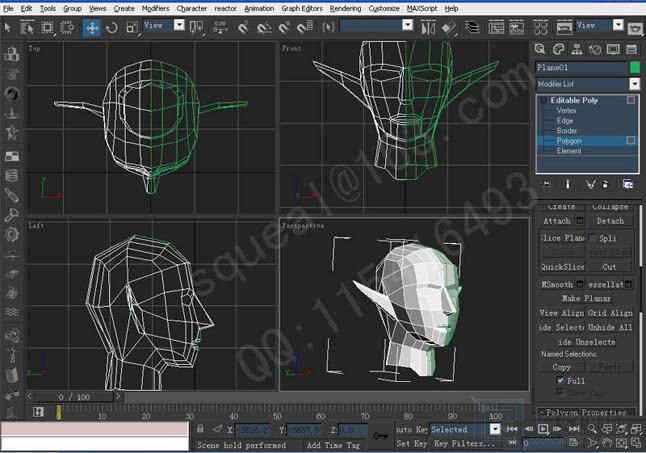The width and height of the screenshot is (646, 453).
Task: Click the Plane01 object name field
Action: pos(581,67)
